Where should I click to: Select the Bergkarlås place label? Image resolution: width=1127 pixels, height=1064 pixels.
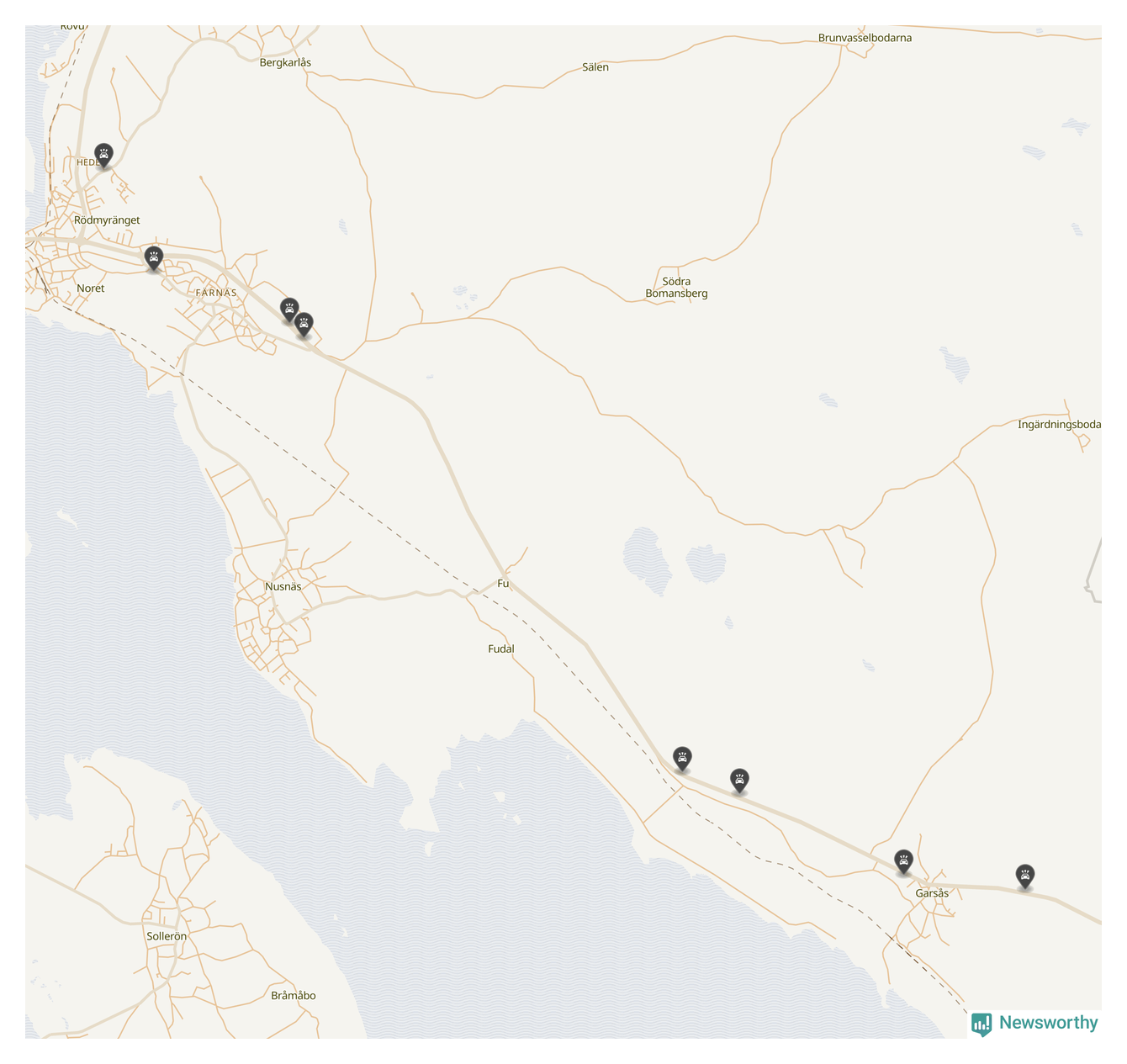click(x=285, y=62)
